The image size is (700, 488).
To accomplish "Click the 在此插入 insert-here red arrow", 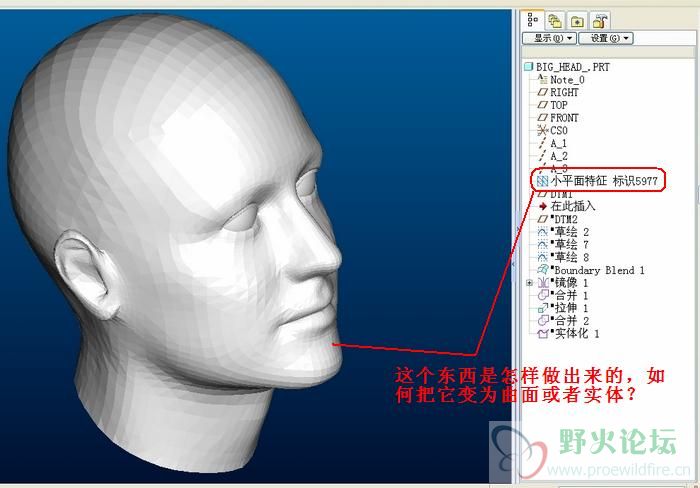I will [543, 206].
